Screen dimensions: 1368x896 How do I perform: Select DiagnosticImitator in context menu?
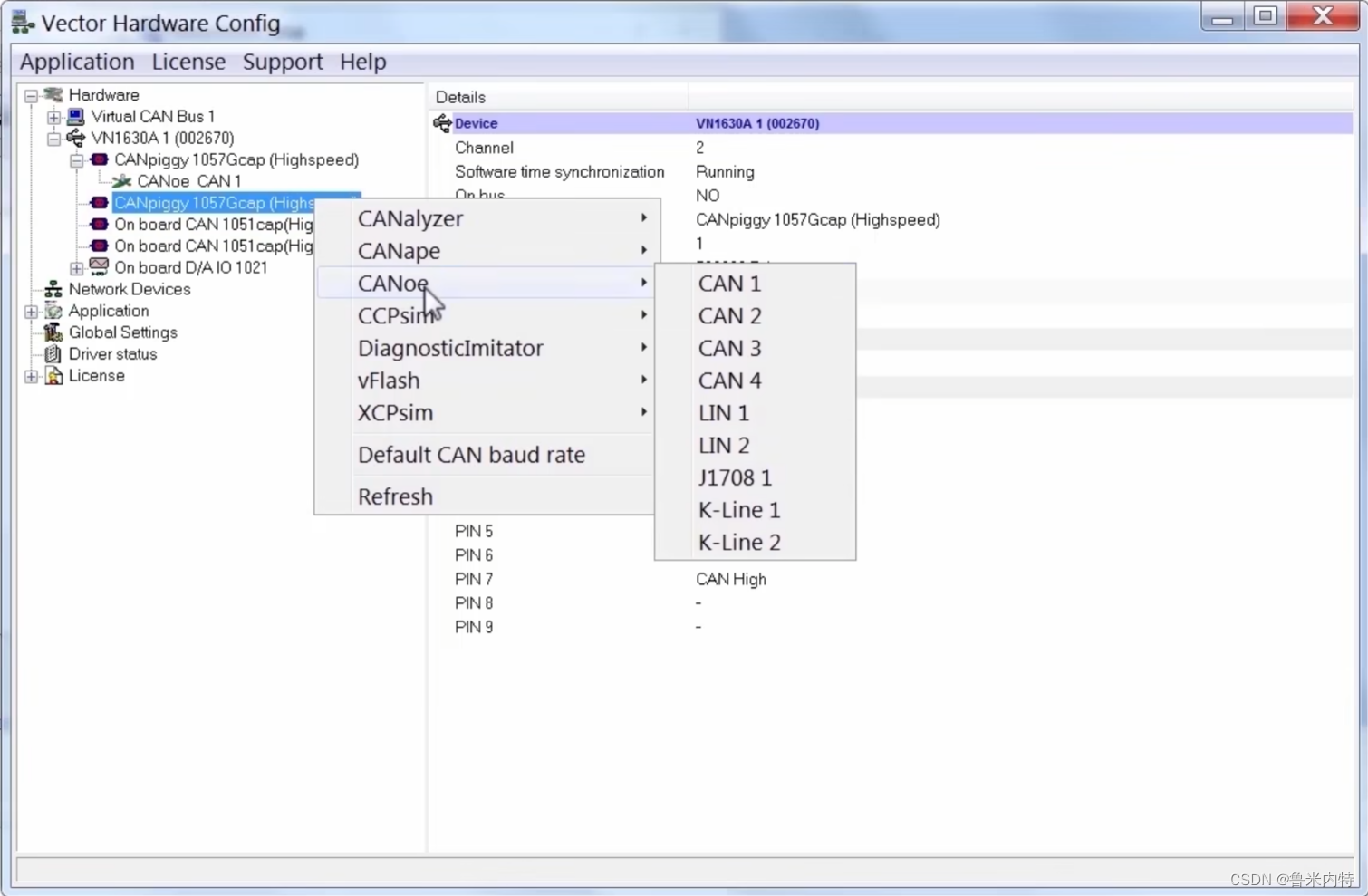(485, 348)
